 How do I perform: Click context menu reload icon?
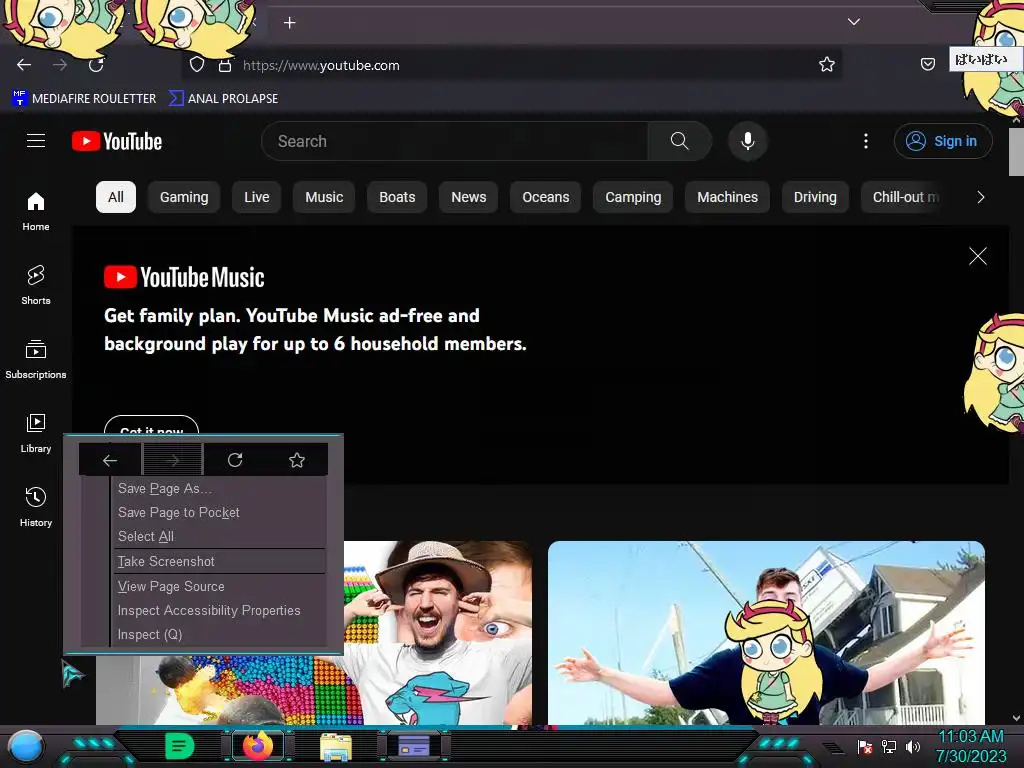[235, 460]
